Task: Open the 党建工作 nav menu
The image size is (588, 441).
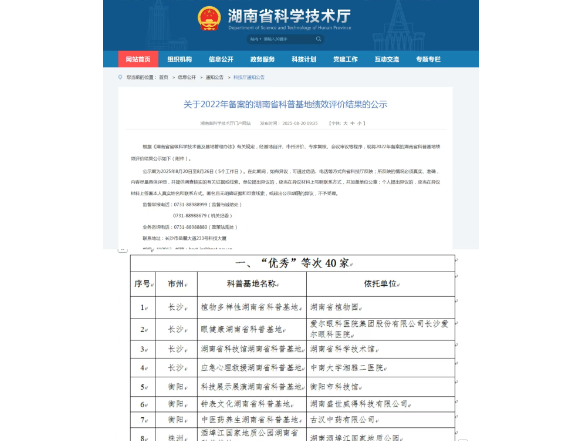Action: click(x=345, y=59)
